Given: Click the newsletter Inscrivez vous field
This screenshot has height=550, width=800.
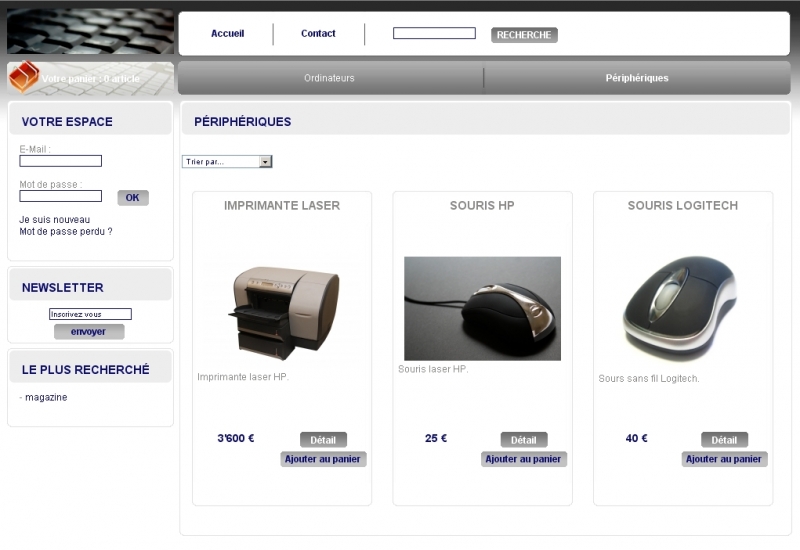Looking at the screenshot, I should tap(90, 314).
